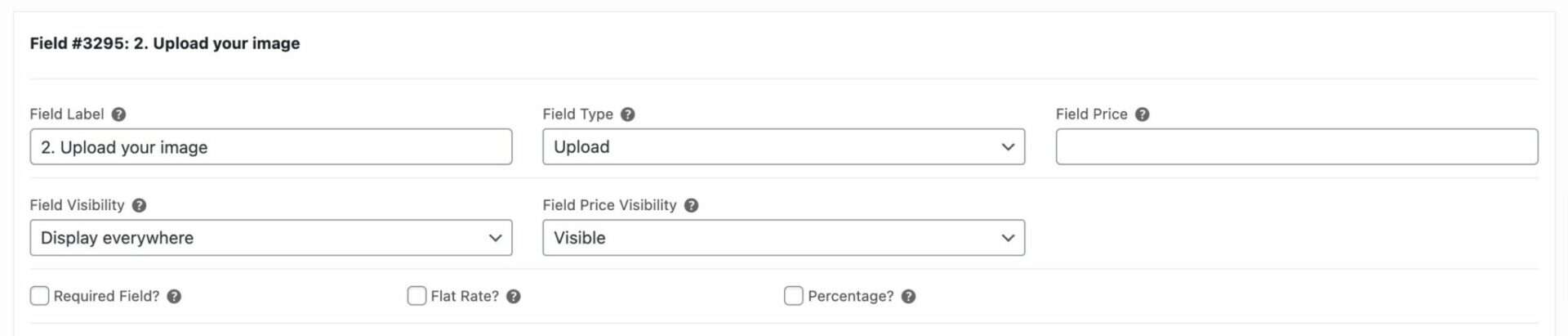Enable the Required Field? checkbox
The width and height of the screenshot is (1568, 336).
tap(39, 296)
